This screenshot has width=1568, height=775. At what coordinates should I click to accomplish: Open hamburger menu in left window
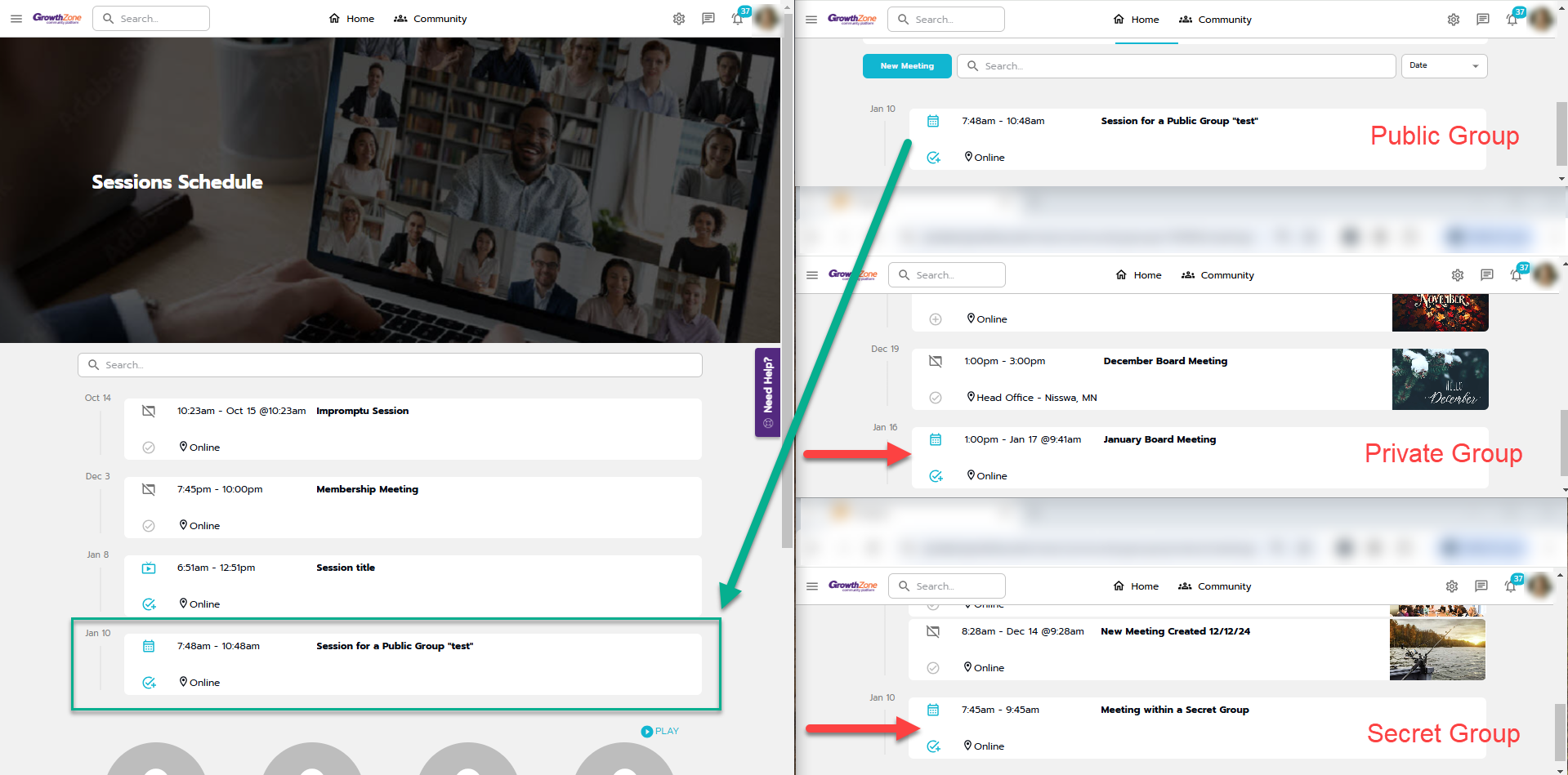tap(16, 19)
